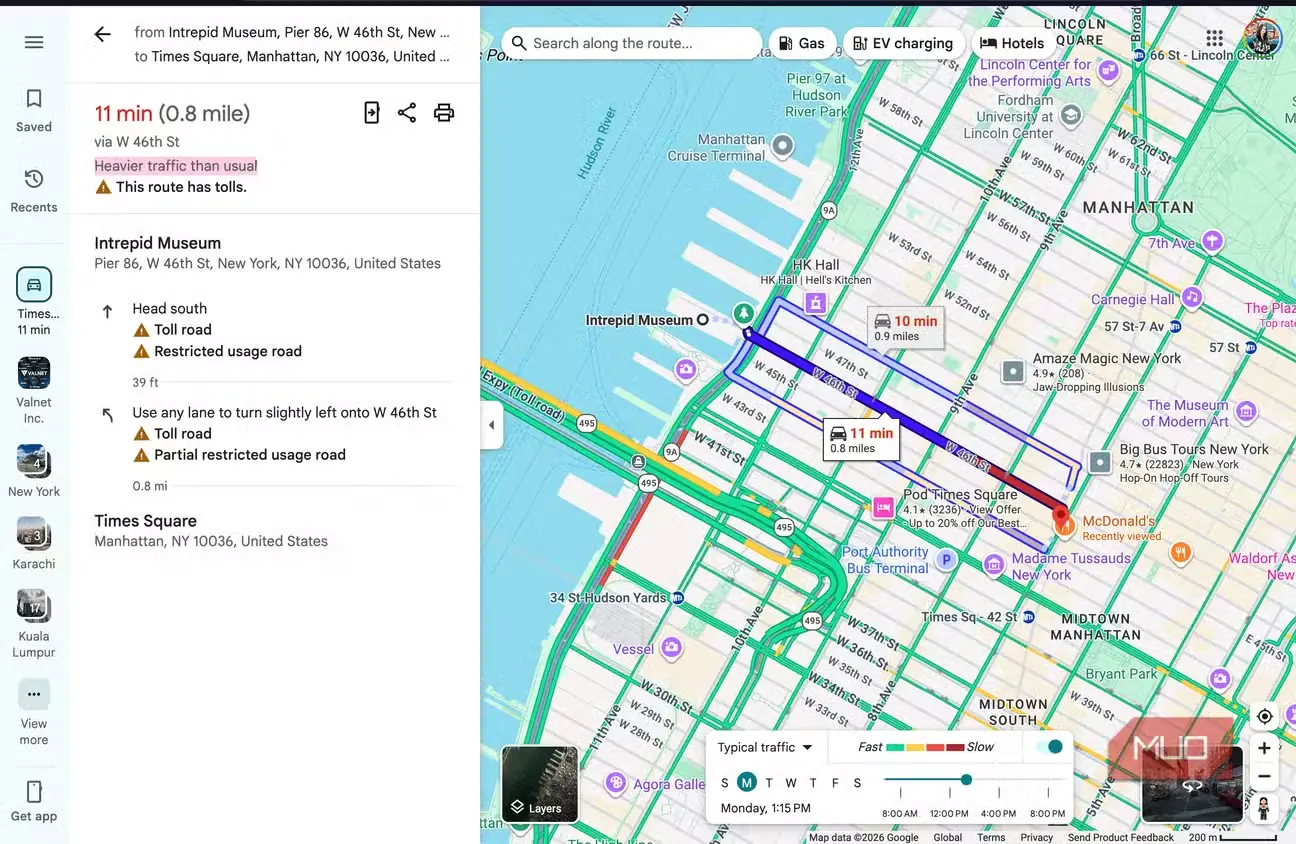Image resolution: width=1296 pixels, height=844 pixels.
Task: Click the Street View pegman
Action: click(1264, 808)
